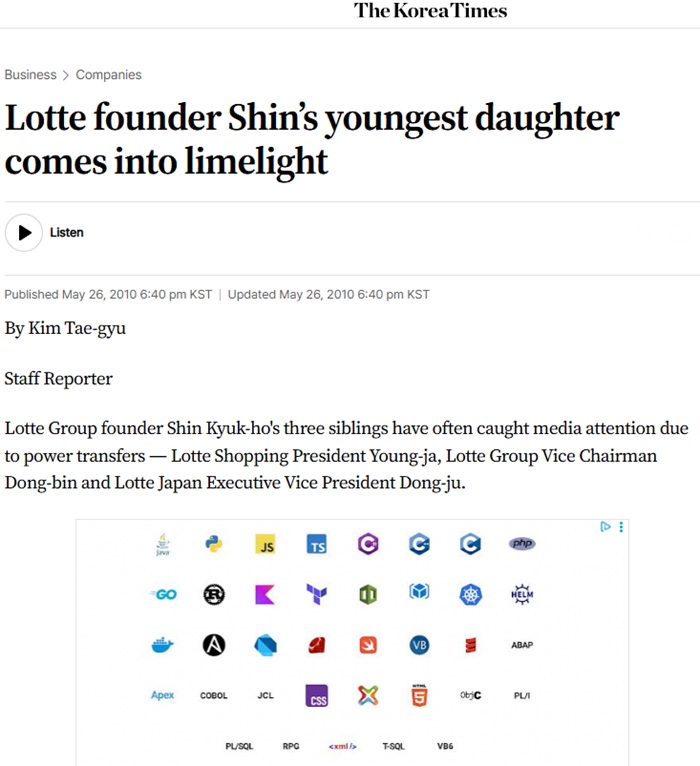Click The Korea Times logo
This screenshot has height=766, width=700.
click(430, 11)
